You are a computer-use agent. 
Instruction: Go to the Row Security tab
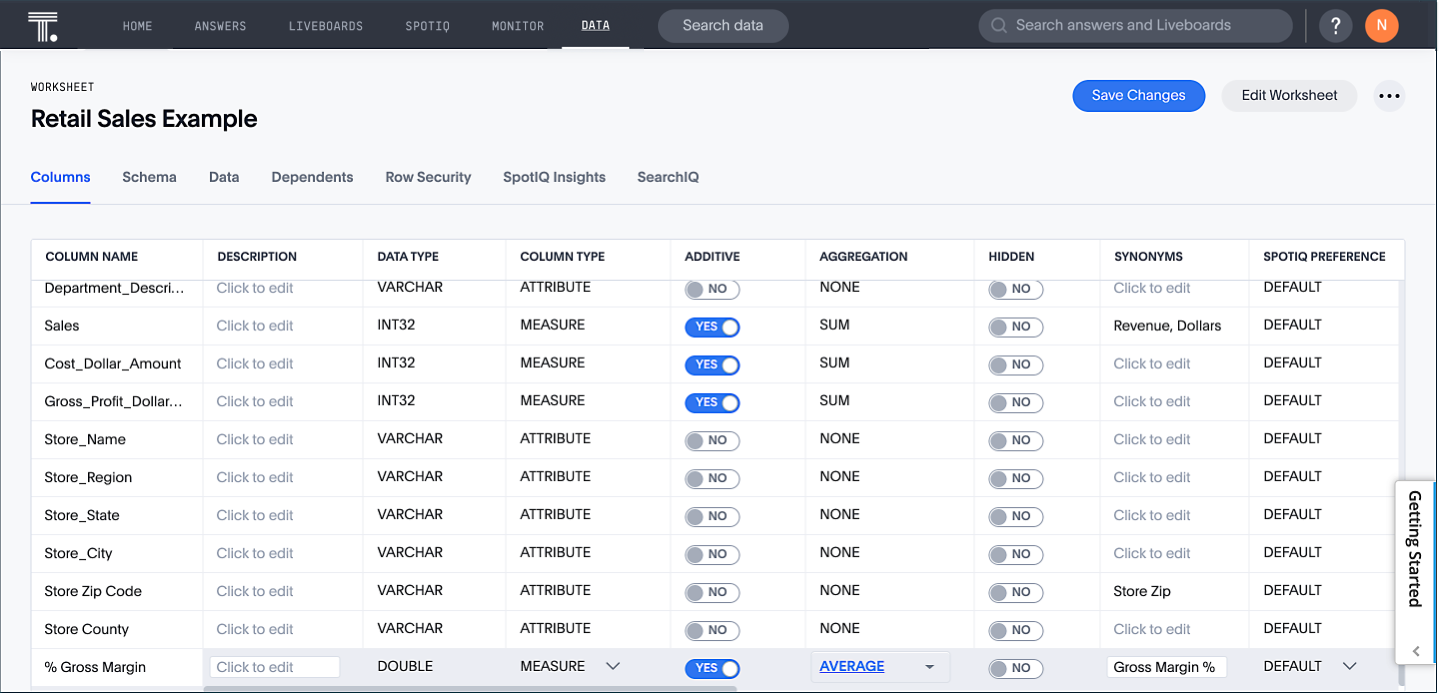(x=428, y=177)
